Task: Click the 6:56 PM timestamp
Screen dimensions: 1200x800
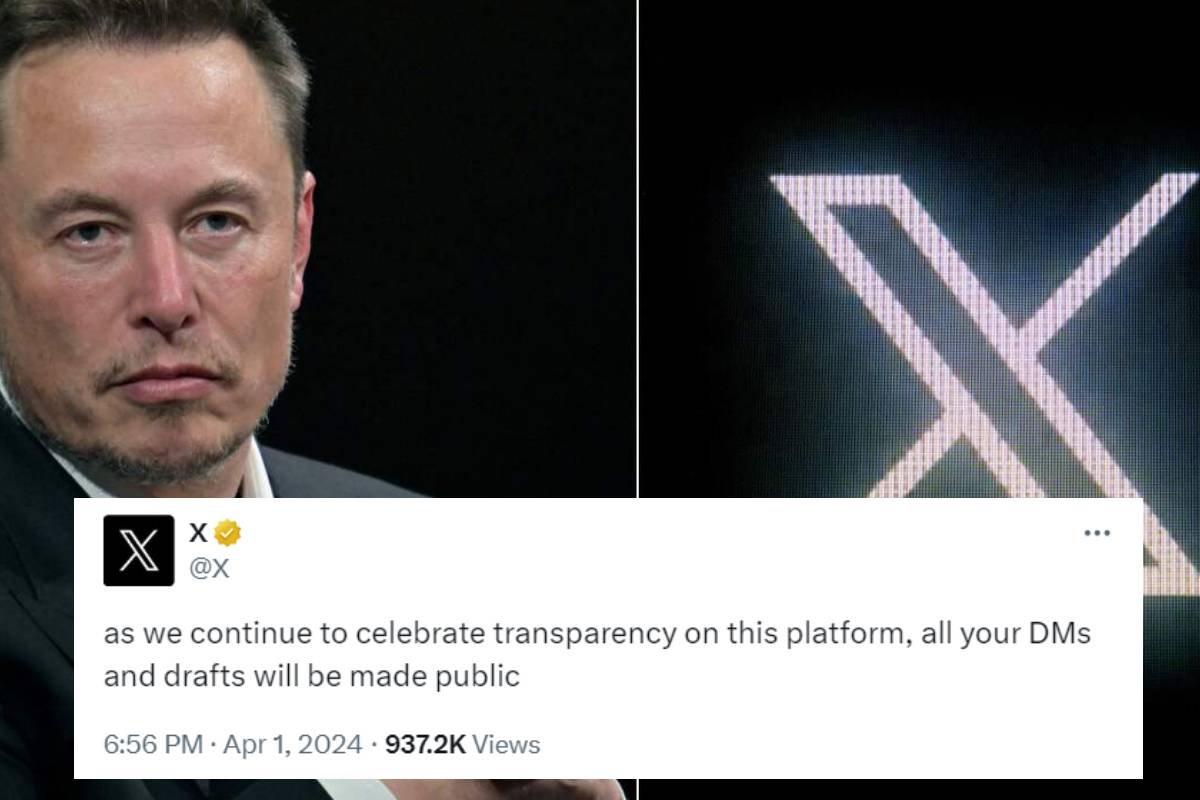Action: pyautogui.click(x=152, y=745)
